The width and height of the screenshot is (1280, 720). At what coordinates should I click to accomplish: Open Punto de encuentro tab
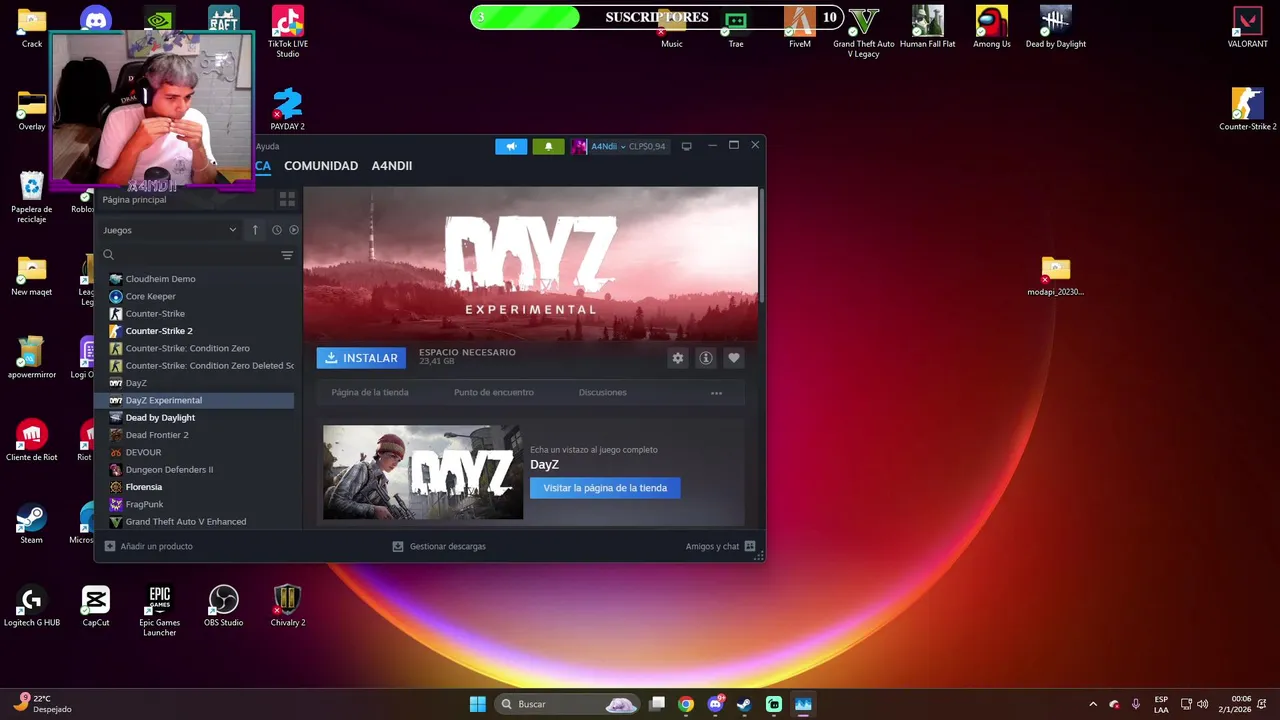494,392
